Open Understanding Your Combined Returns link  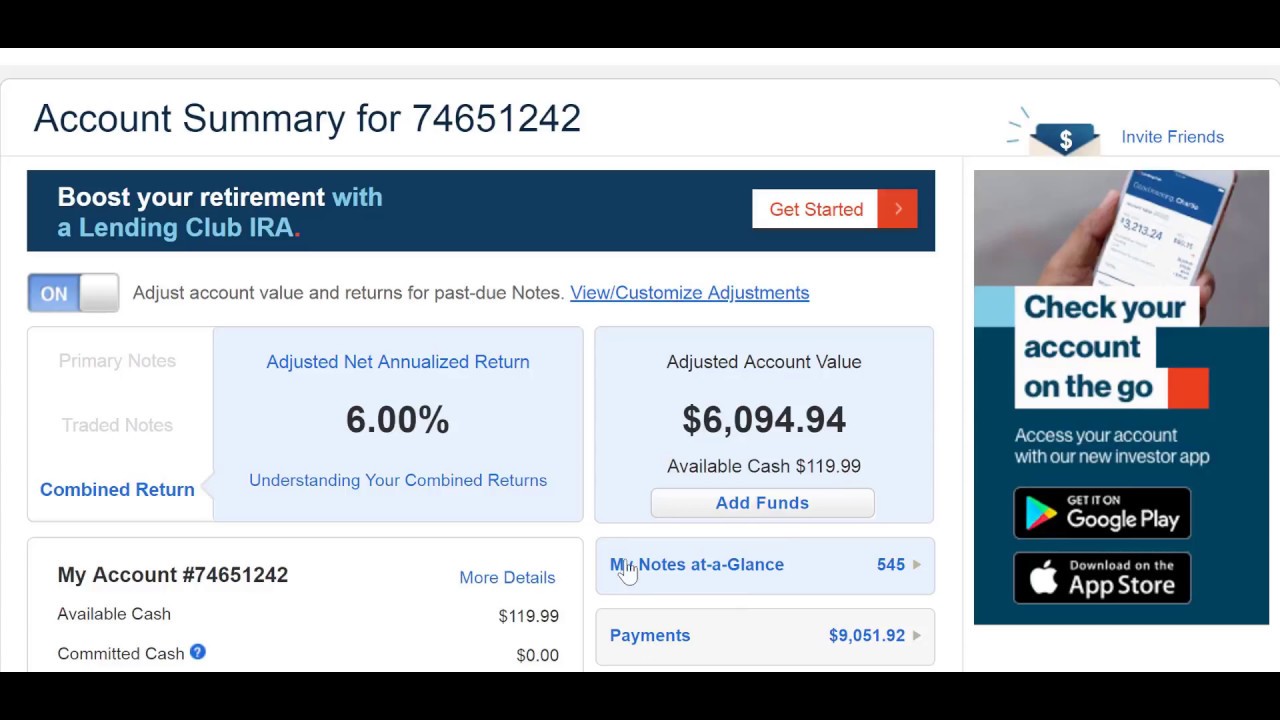click(398, 480)
